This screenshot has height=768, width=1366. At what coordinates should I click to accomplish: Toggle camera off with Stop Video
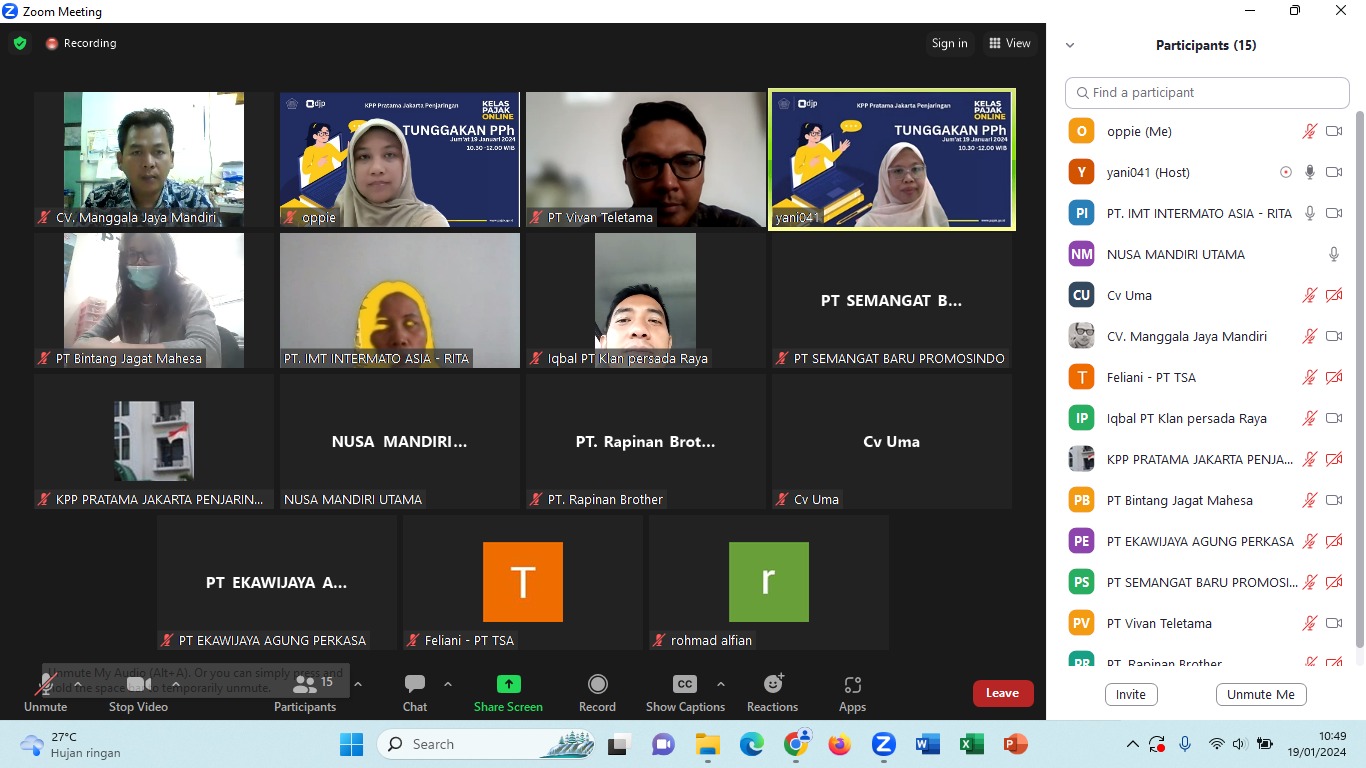(135, 692)
